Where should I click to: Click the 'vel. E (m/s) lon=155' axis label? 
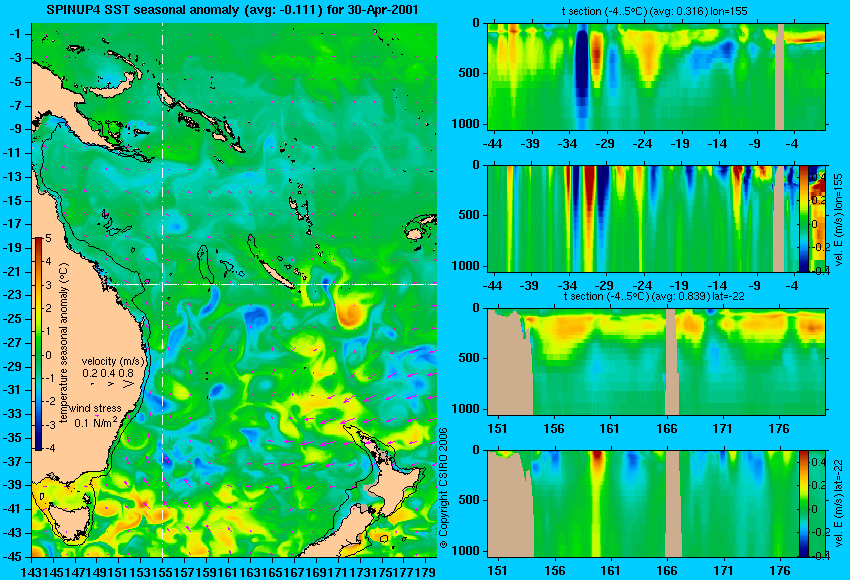[839, 220]
